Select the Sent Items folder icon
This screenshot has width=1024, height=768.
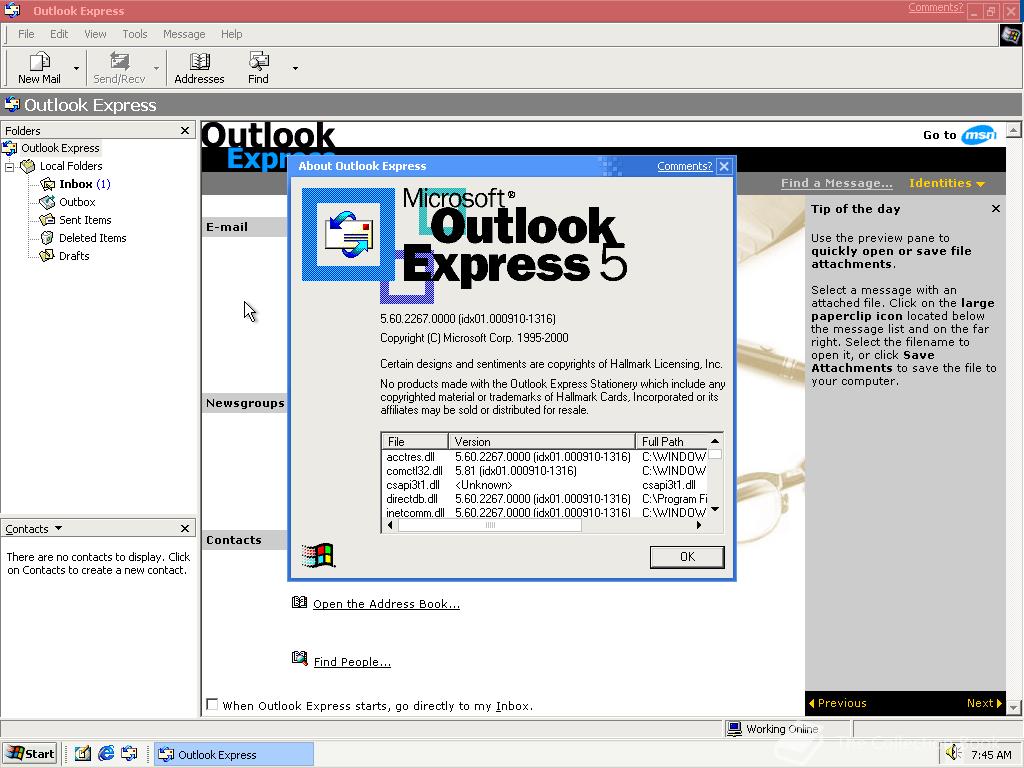tap(48, 220)
